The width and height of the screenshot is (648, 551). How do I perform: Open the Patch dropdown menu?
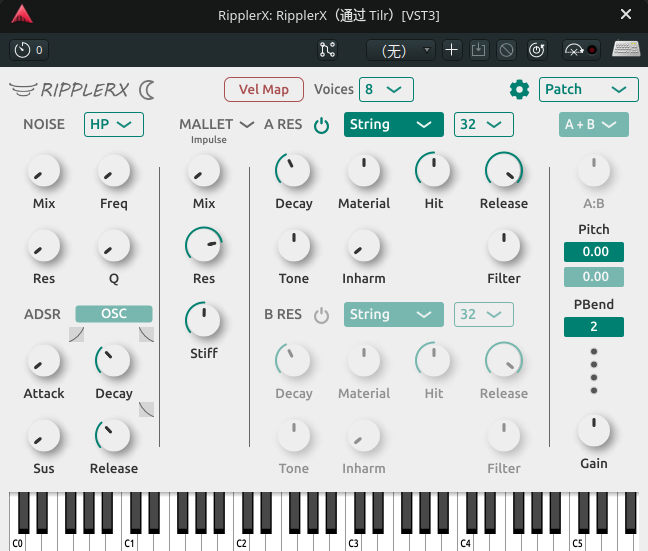tap(588, 89)
